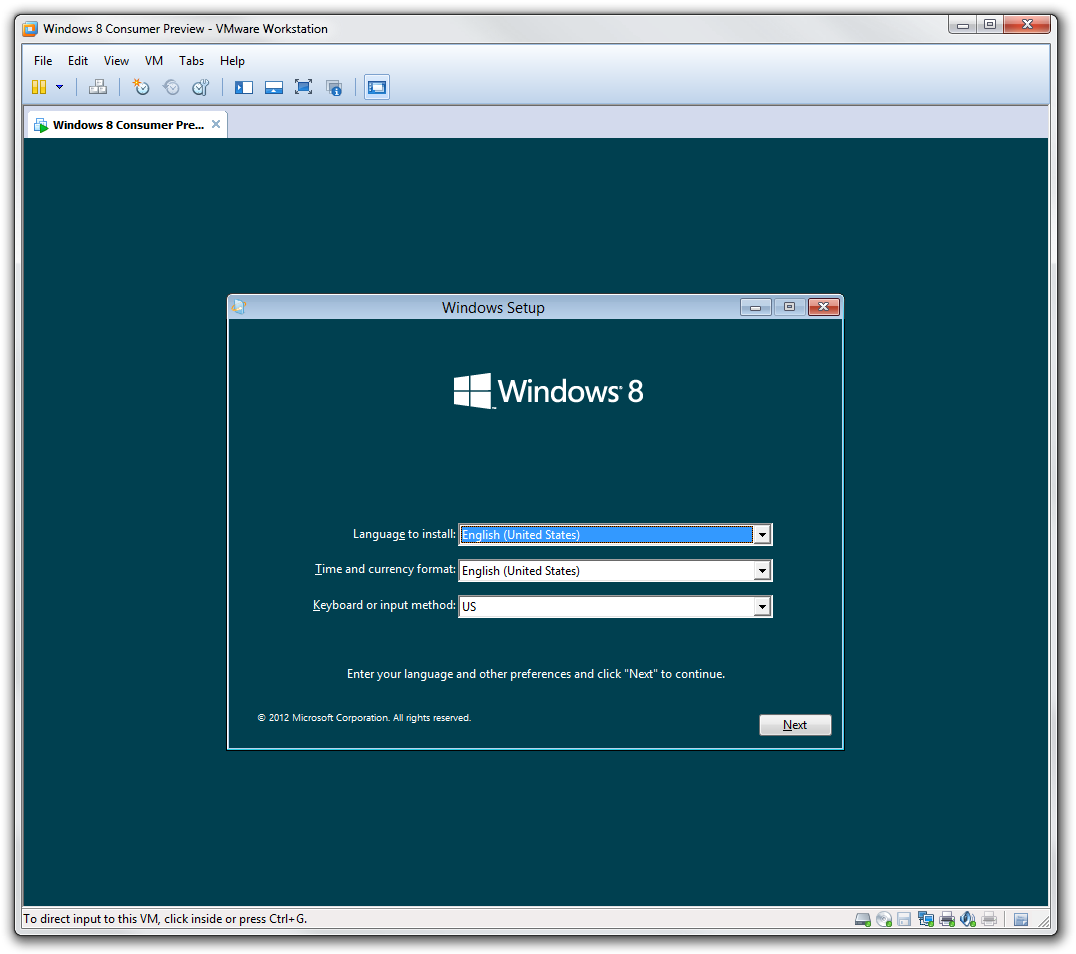This screenshot has height=954, width=1076.
Task: Click the floppy drive status icon
Action: (x=904, y=919)
